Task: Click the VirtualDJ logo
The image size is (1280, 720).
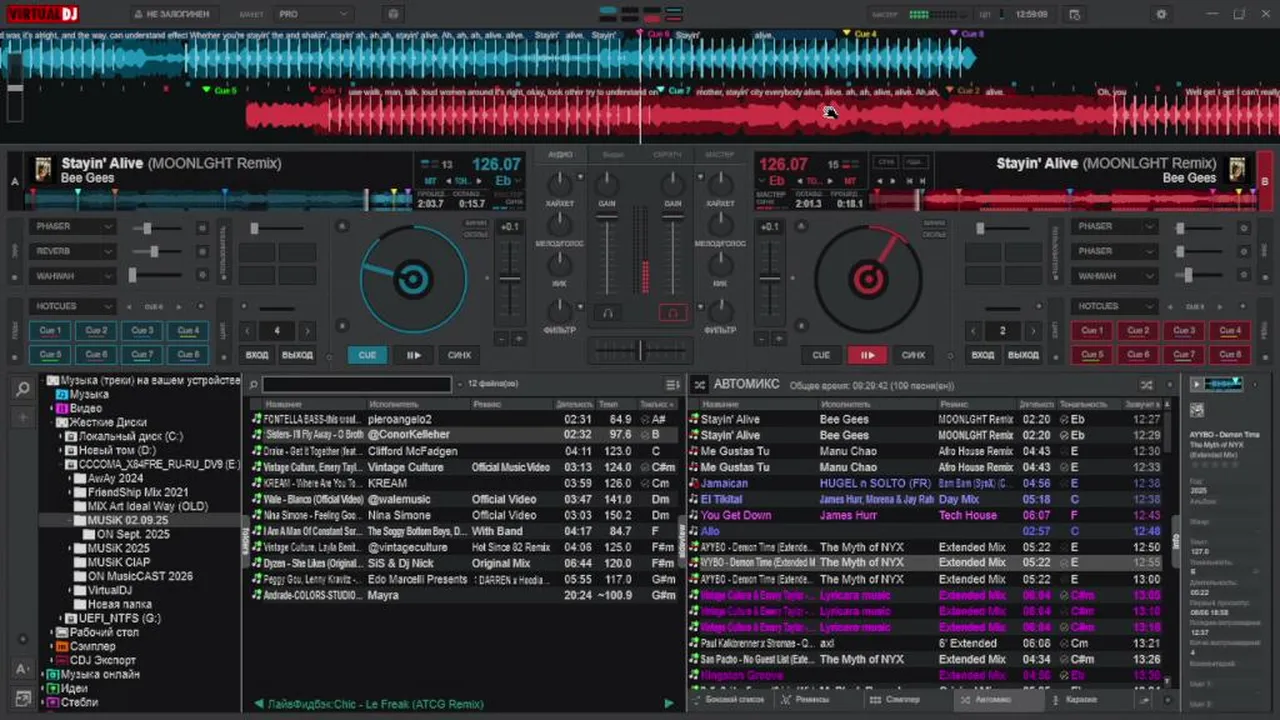Action: point(42,14)
